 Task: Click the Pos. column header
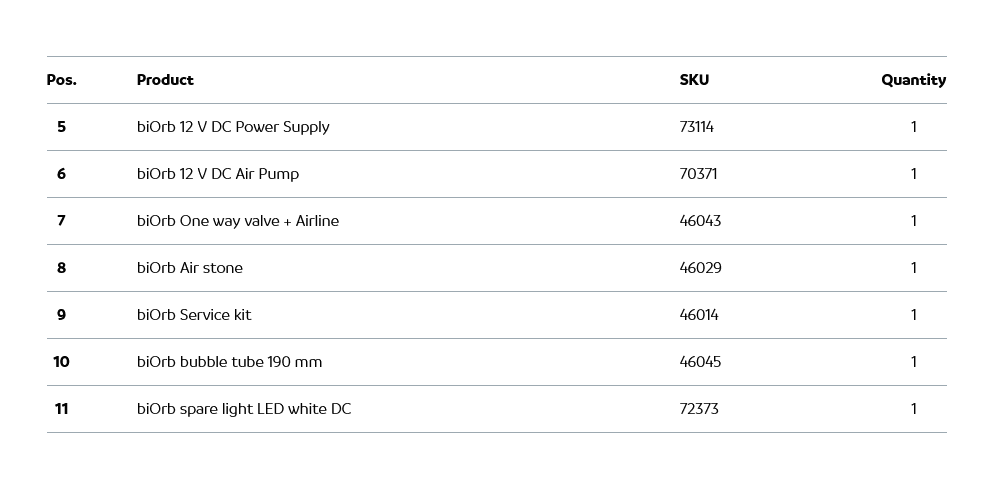pos(61,80)
